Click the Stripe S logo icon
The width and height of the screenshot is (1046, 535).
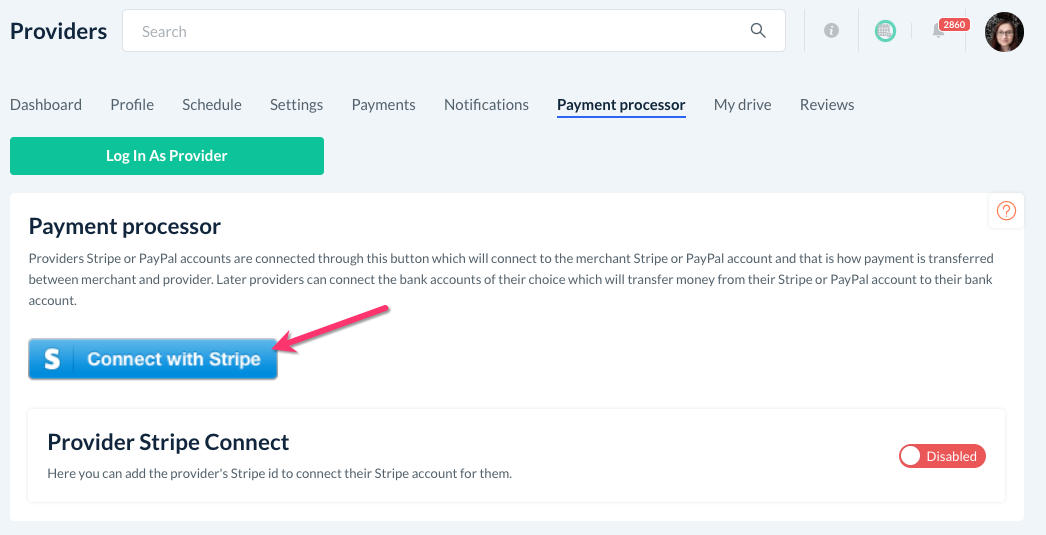coord(52,360)
